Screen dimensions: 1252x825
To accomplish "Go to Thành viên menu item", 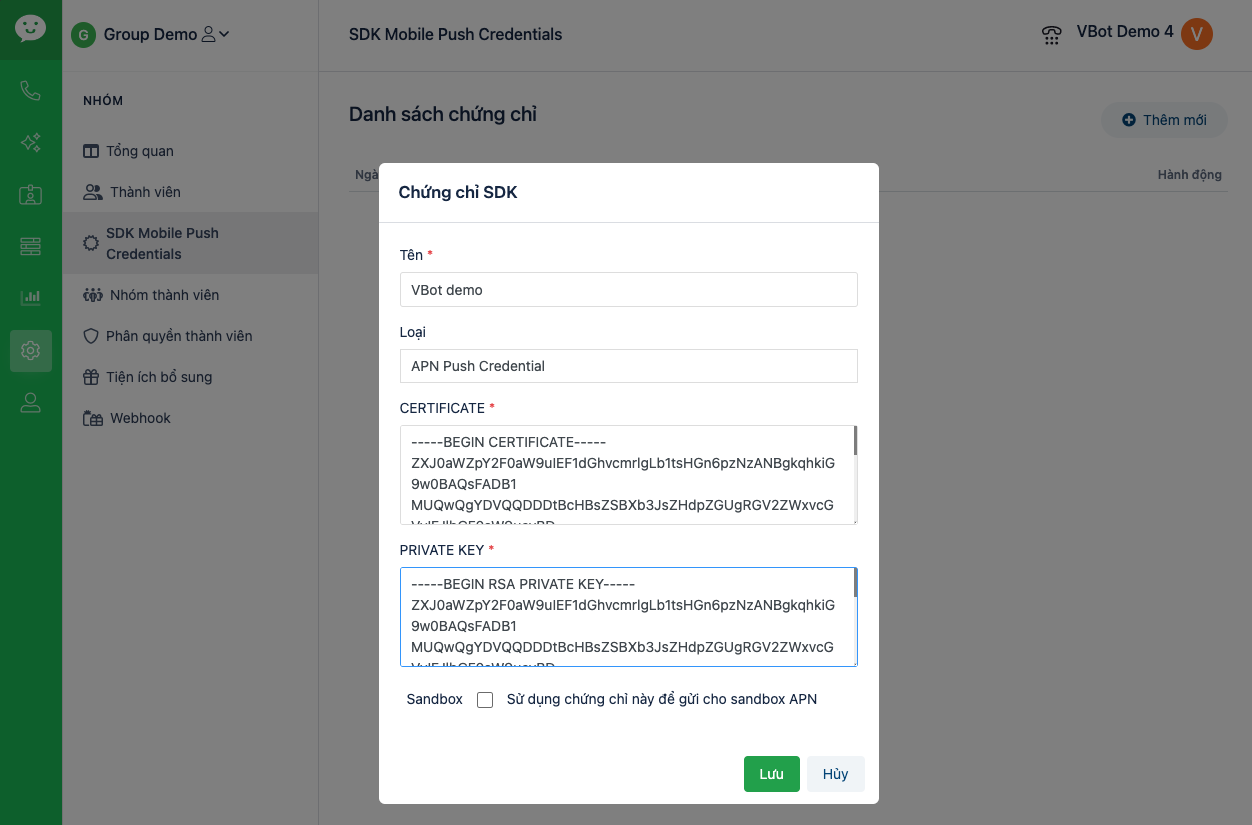I will click(145, 192).
